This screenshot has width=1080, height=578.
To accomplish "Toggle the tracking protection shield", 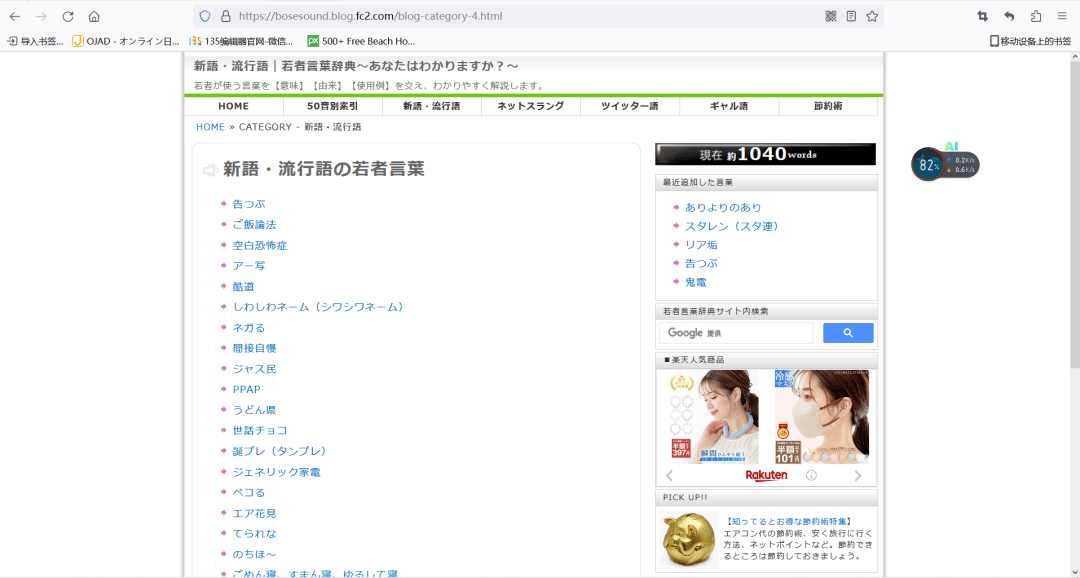I will coord(203,16).
